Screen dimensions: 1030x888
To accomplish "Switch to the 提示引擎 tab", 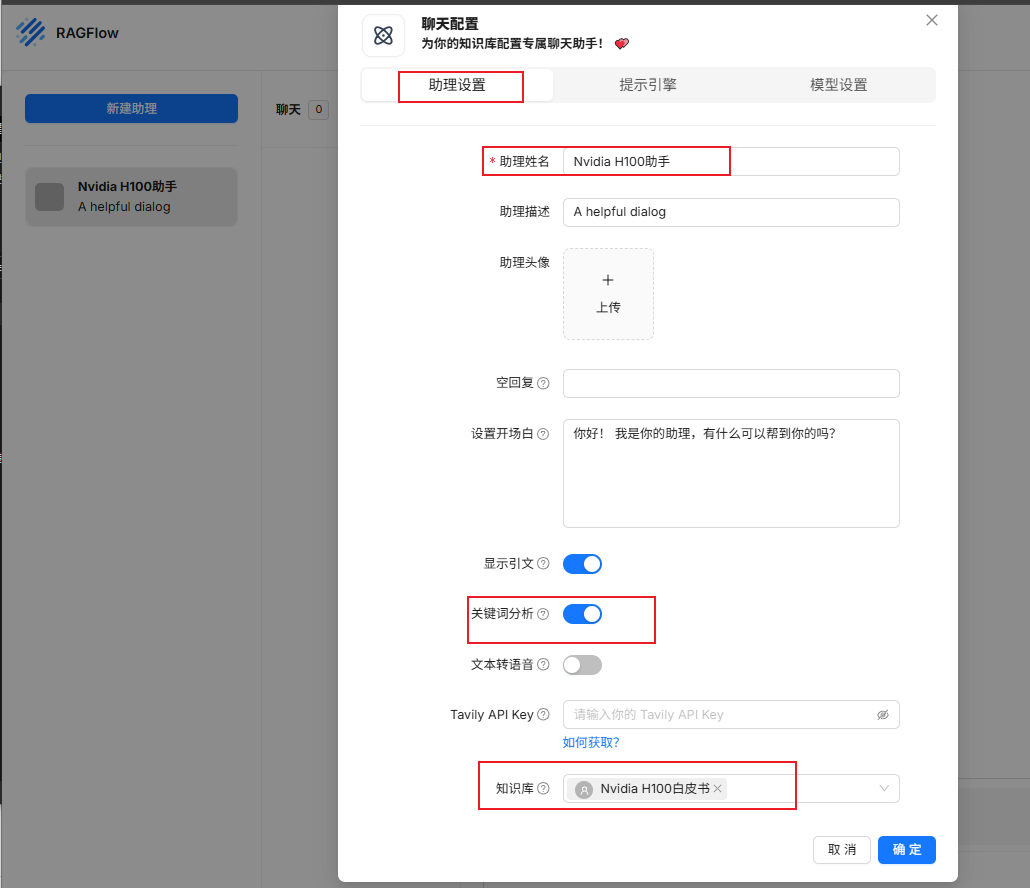I will click(648, 85).
